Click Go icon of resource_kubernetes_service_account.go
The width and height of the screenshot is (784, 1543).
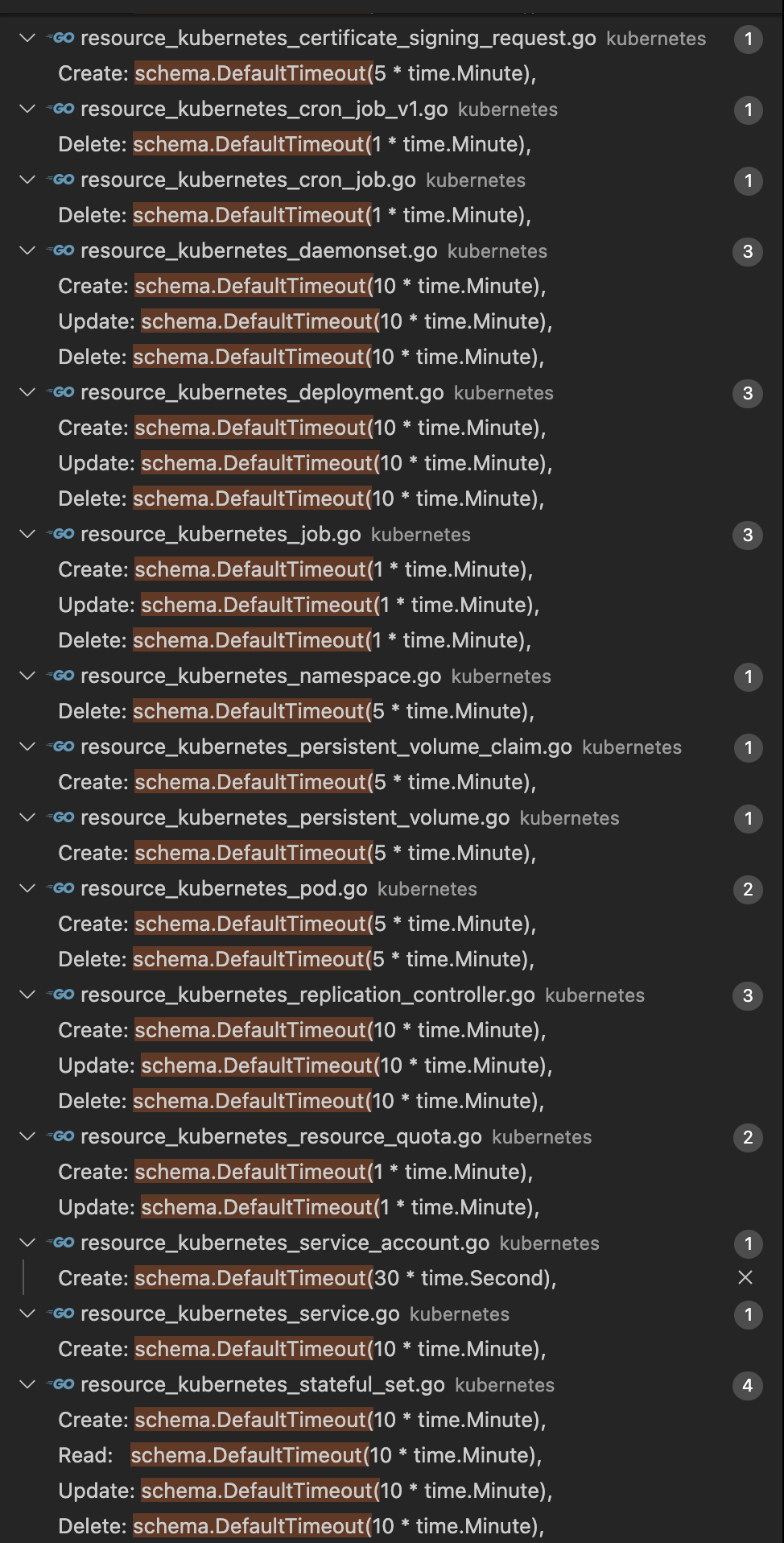click(61, 1243)
